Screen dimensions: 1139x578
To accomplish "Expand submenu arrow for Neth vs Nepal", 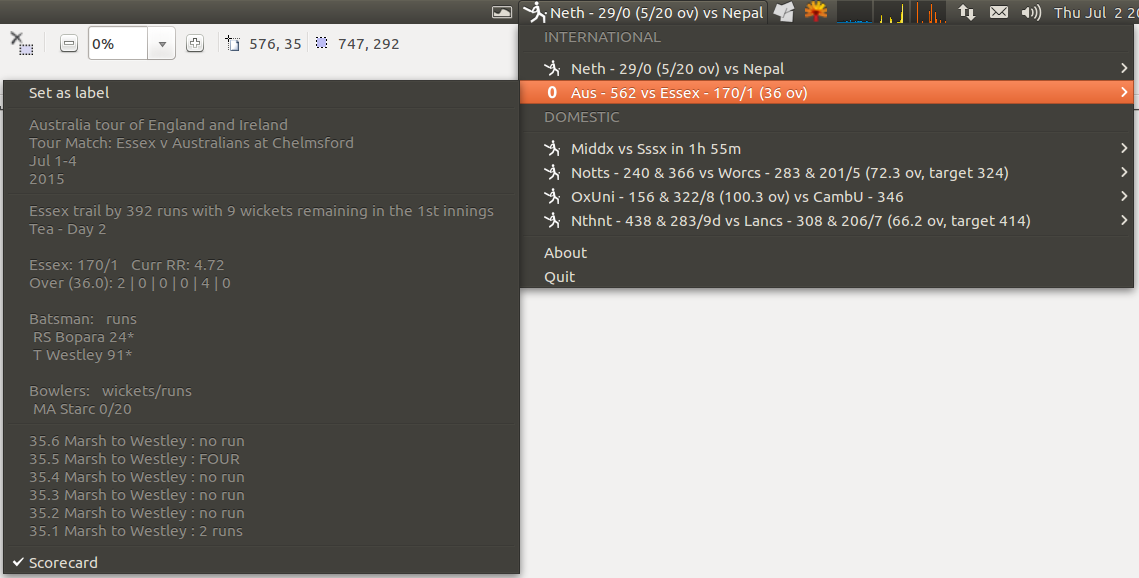I will [1124, 68].
